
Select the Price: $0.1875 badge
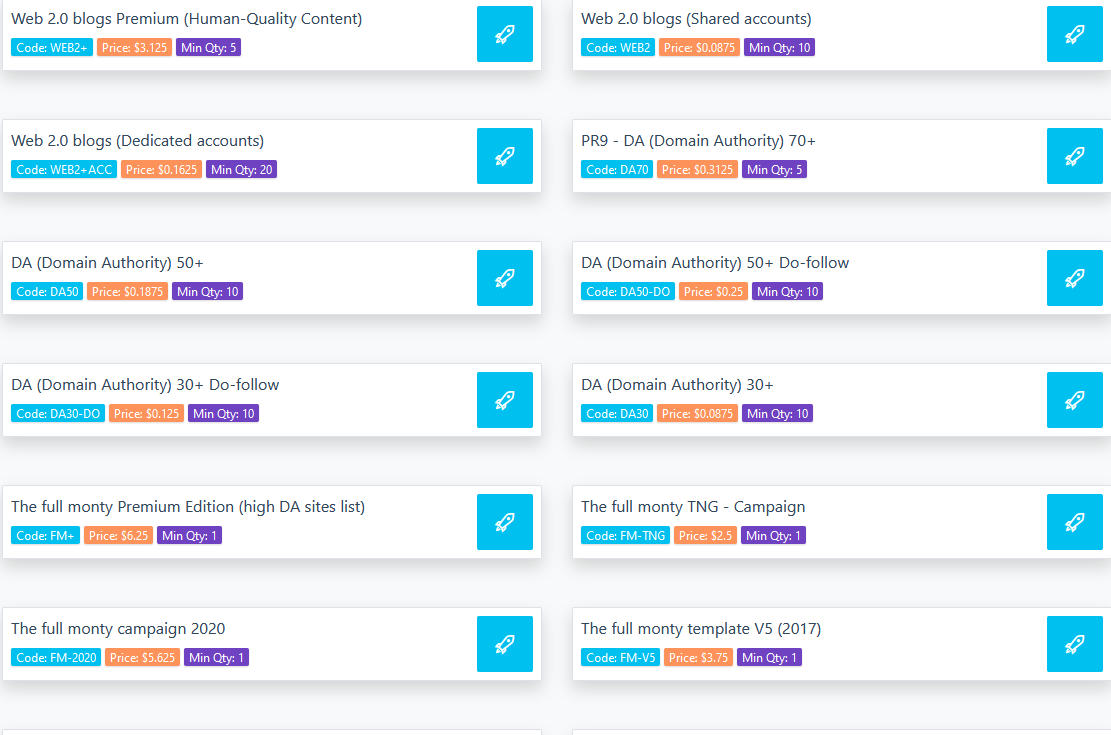(x=128, y=291)
